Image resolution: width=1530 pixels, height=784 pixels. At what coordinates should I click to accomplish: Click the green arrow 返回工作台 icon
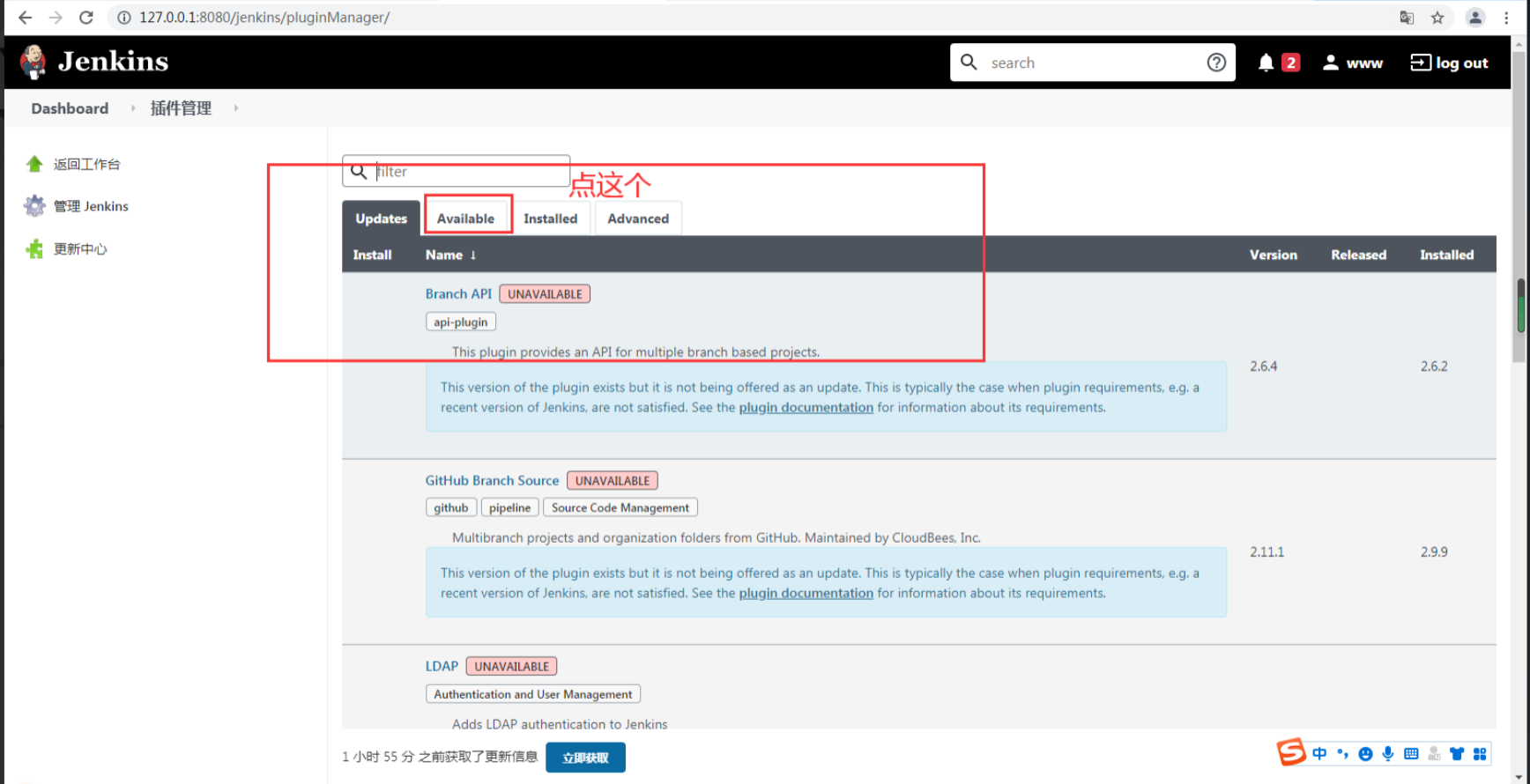[34, 164]
